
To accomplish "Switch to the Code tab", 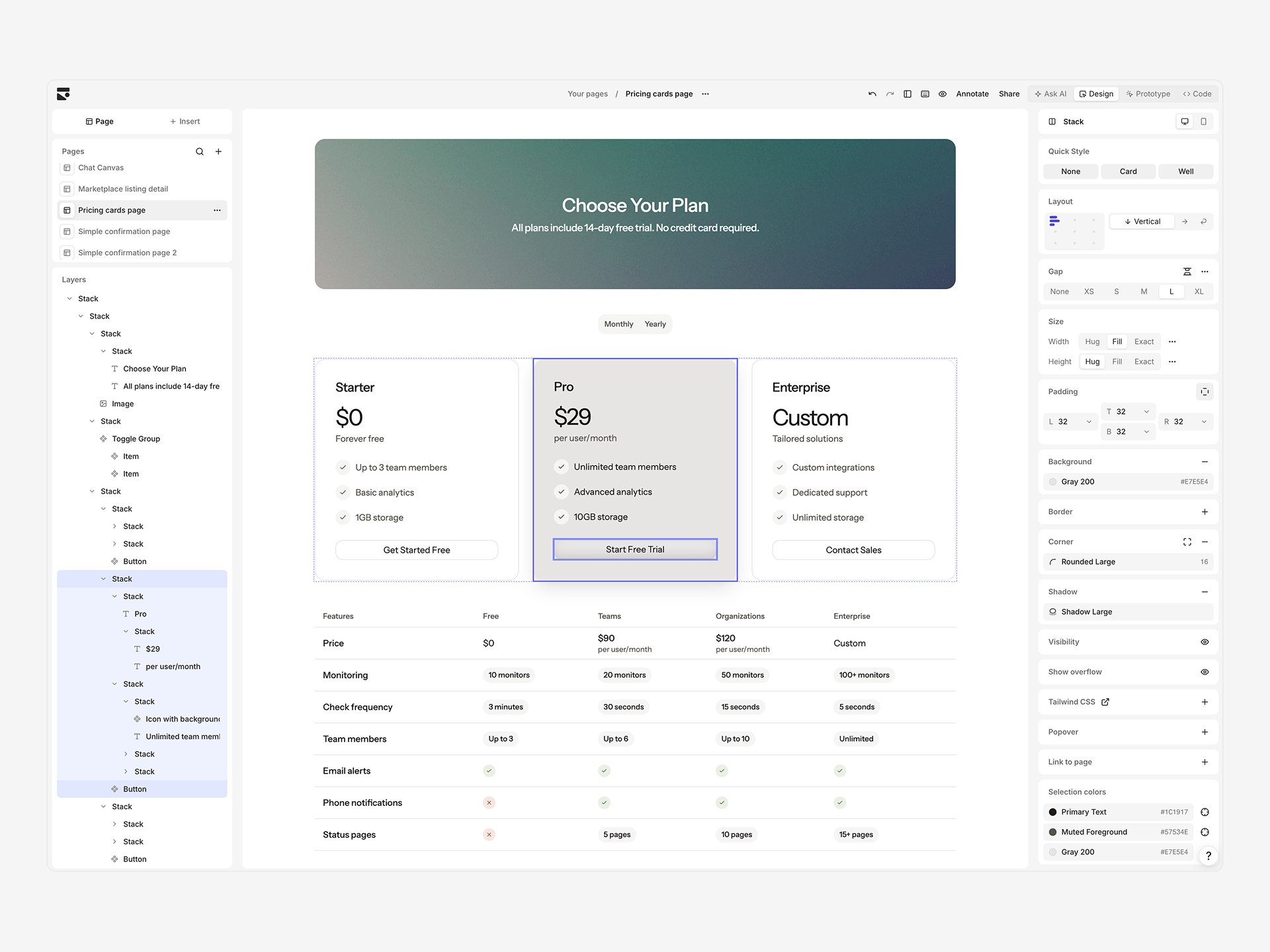I will pyautogui.click(x=1197, y=94).
